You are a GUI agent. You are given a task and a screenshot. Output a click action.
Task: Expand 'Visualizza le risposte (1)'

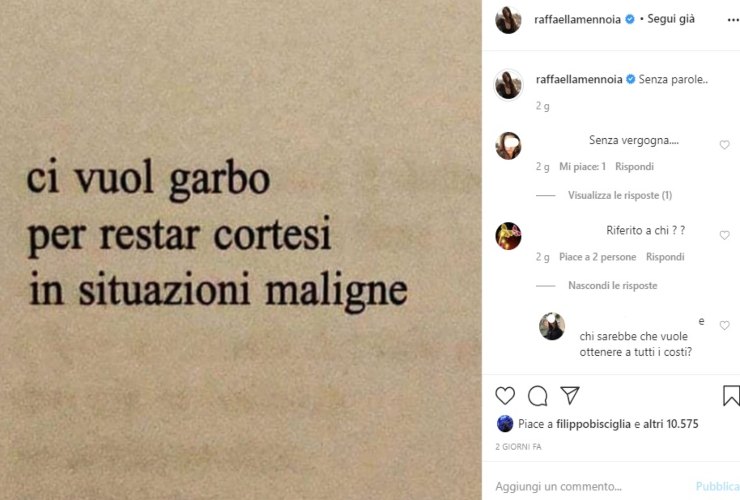[620, 195]
